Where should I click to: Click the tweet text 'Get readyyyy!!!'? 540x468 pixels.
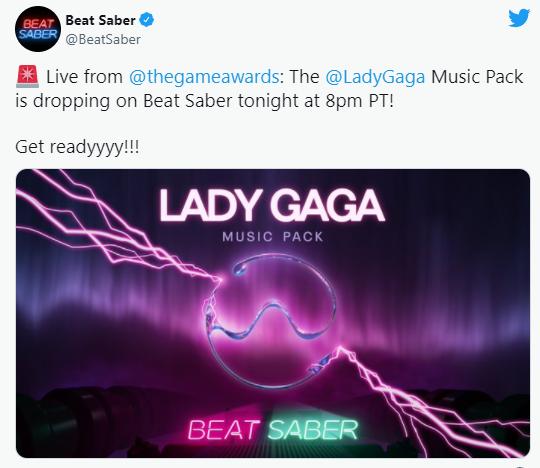[x=77, y=147]
